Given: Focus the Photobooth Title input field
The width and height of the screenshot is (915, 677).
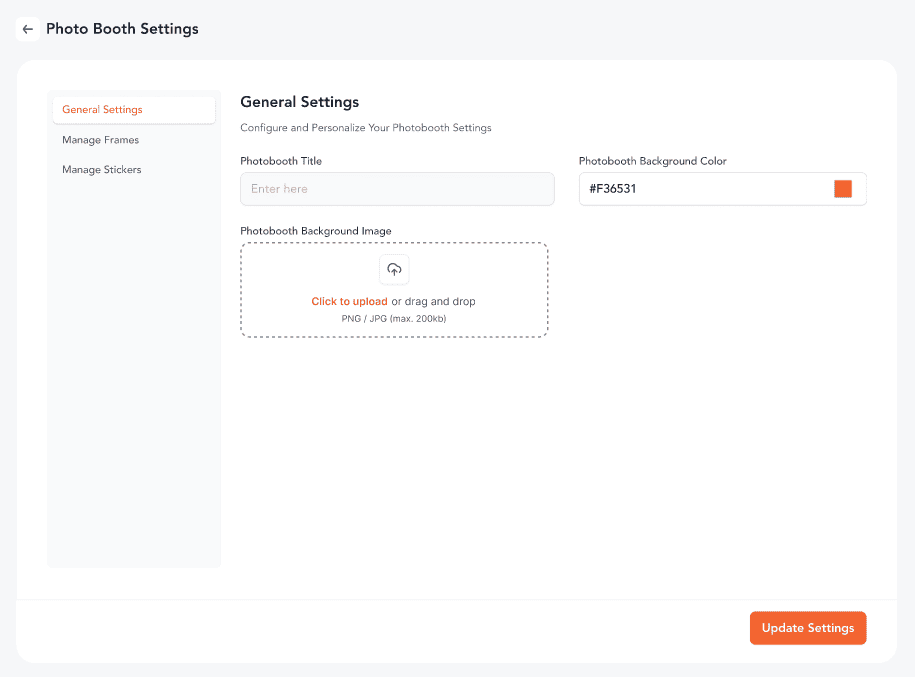Looking at the screenshot, I should tap(397, 189).
